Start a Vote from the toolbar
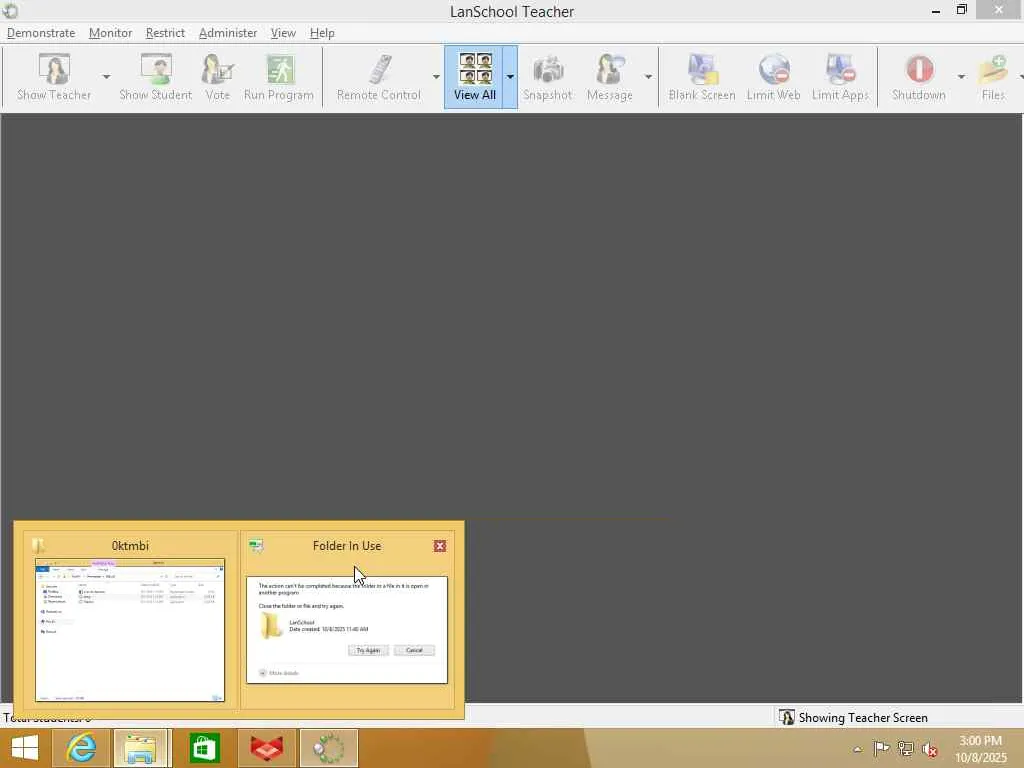Viewport: 1024px width, 768px height. [x=217, y=77]
